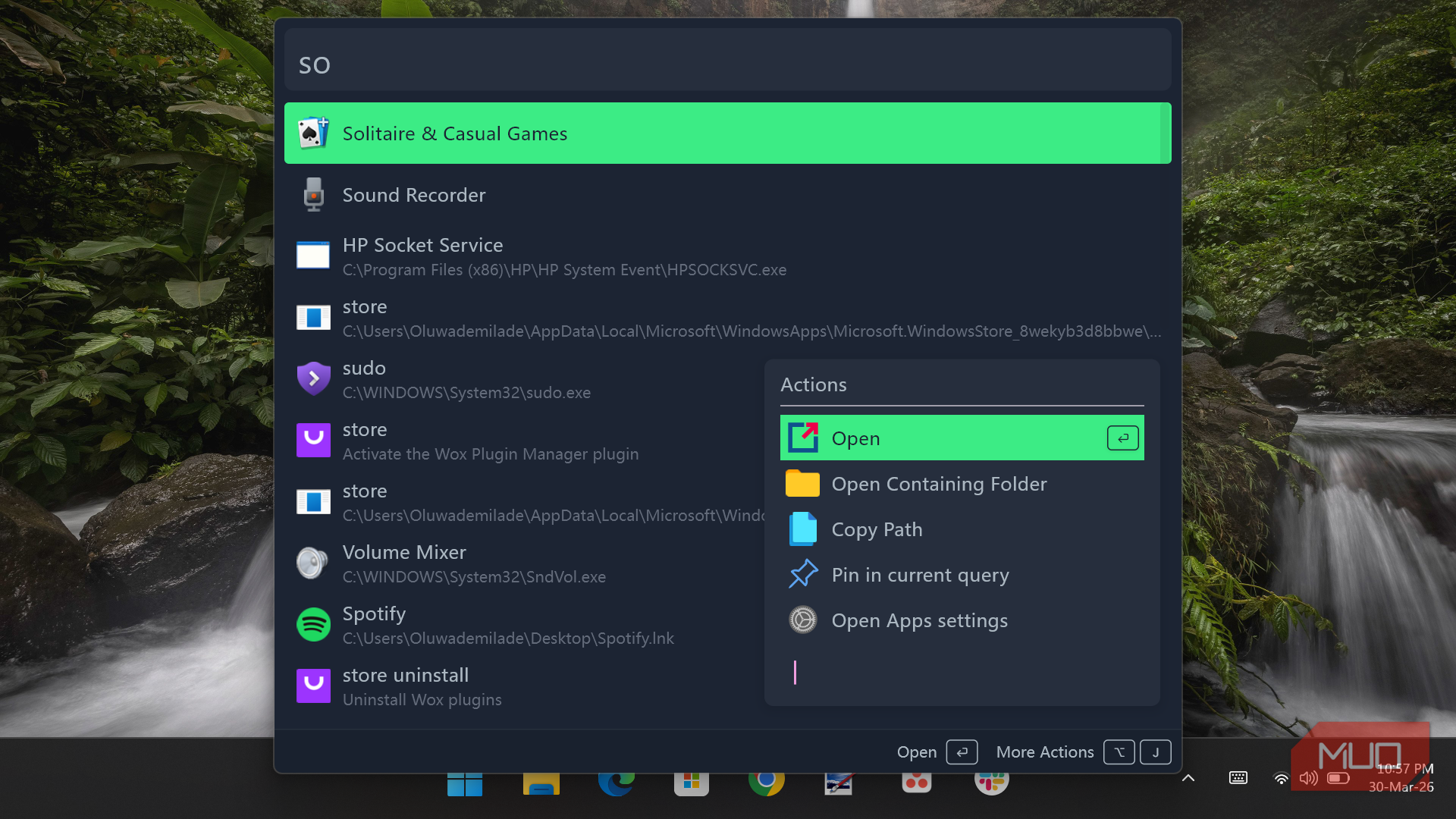
Task: Select the sudo result row
Action: coord(523,379)
